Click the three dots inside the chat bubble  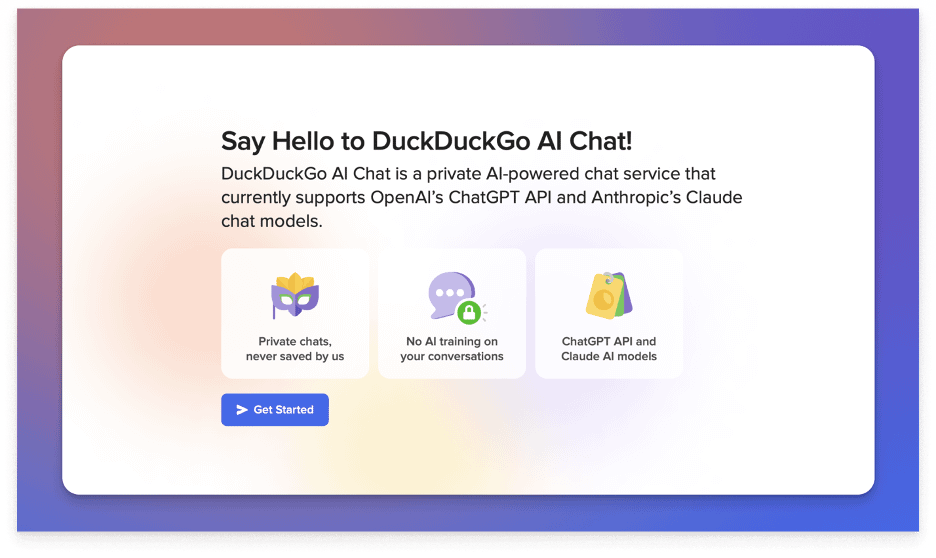tap(450, 292)
